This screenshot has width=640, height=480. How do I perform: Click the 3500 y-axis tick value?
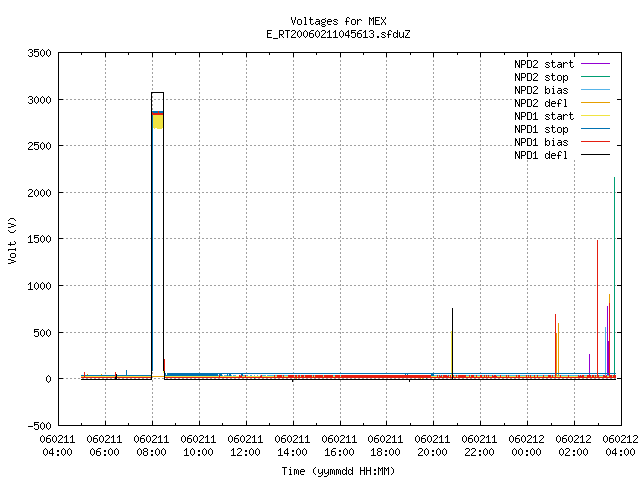coord(39,53)
